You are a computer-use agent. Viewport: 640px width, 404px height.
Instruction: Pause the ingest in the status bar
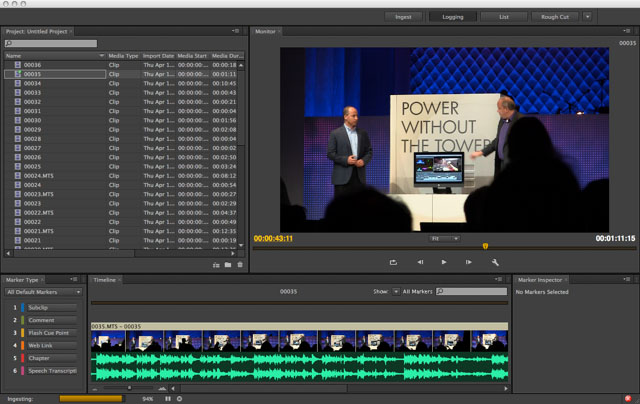tap(167, 398)
